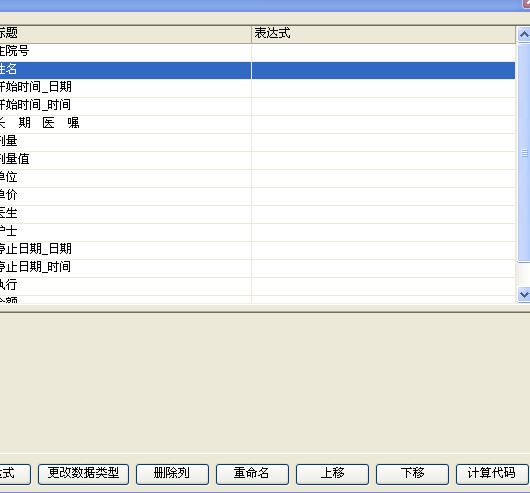
Task: Click the 更改数据类型 button
Action: [83, 474]
